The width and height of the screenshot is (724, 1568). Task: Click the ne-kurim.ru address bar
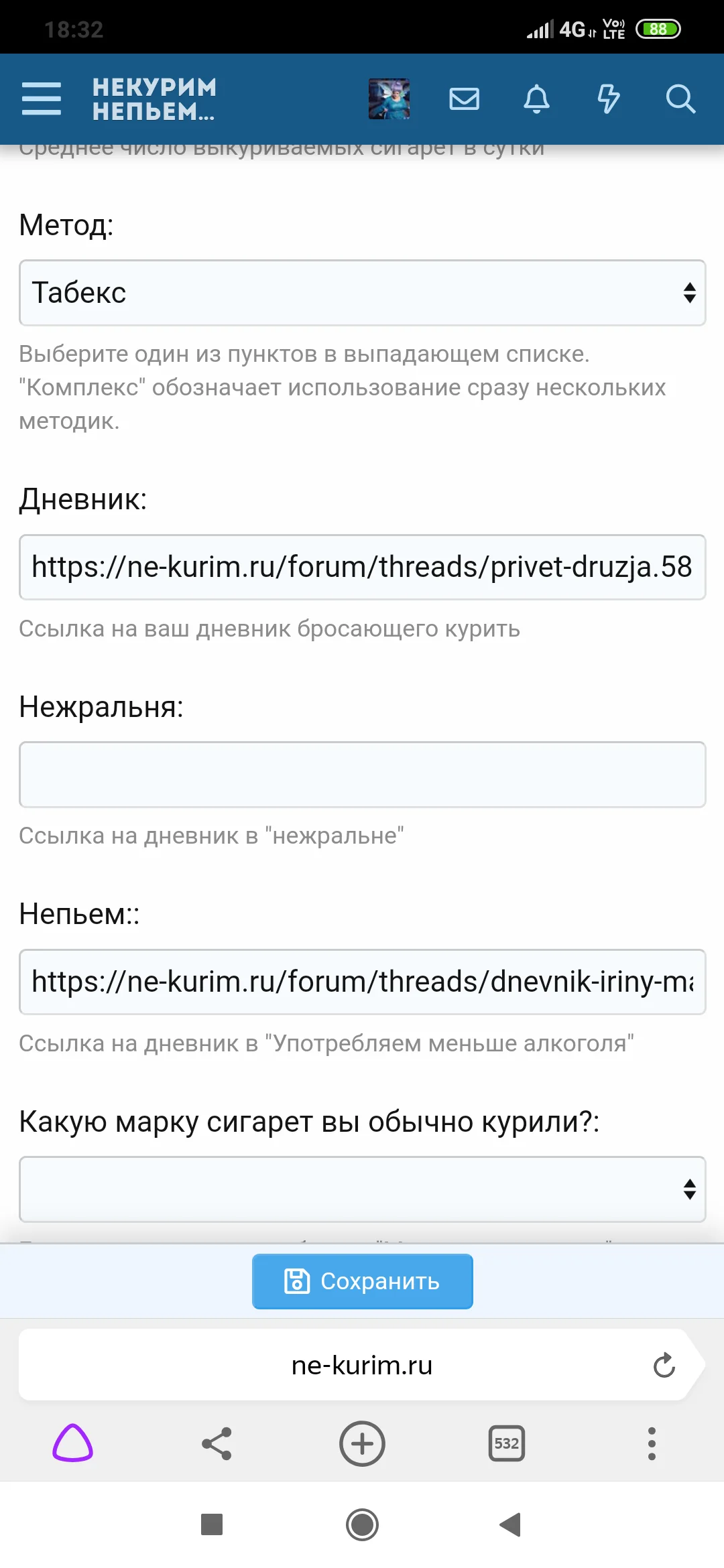pos(362,1365)
